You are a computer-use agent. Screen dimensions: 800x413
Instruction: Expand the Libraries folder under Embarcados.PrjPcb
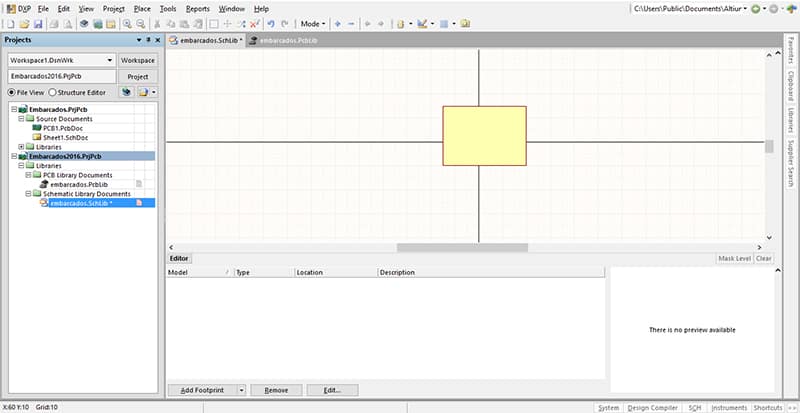(x=21, y=147)
